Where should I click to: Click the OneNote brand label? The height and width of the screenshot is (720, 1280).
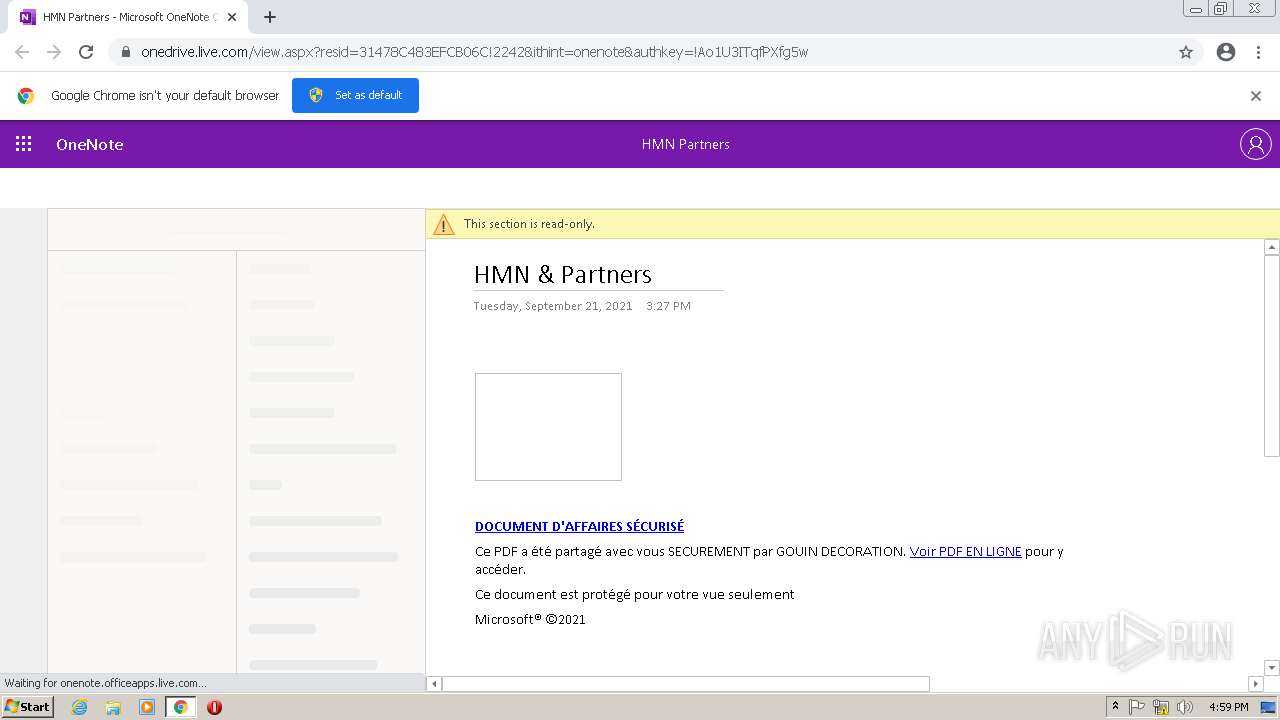(x=90, y=144)
